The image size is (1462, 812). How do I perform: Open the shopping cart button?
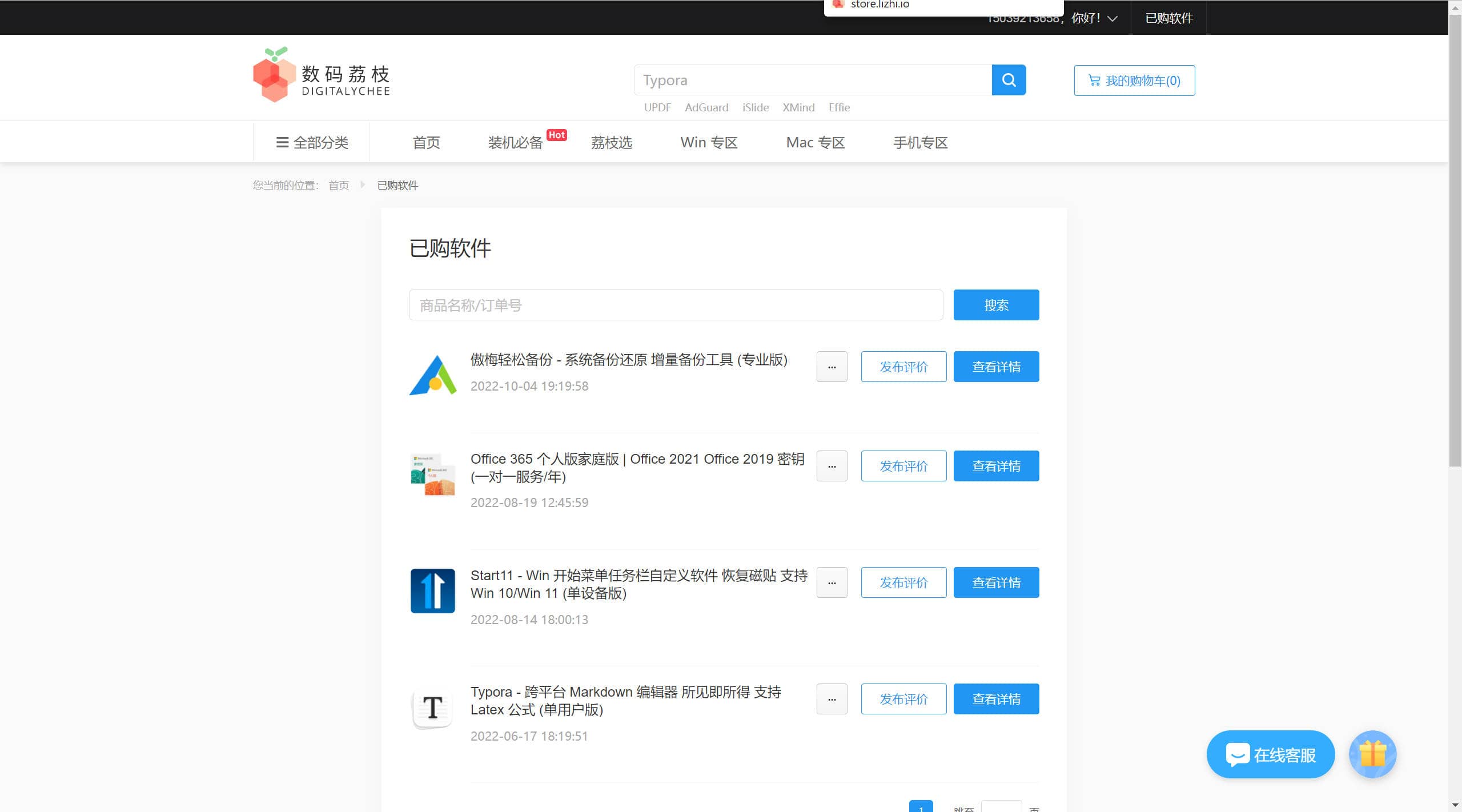pyautogui.click(x=1134, y=81)
